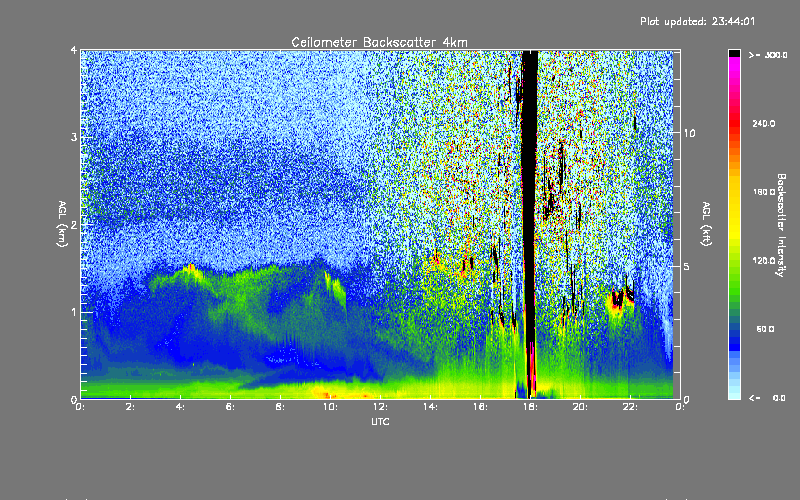Click the "180.0" colorbar value label
Viewport: 800px width, 500px height.
point(764,192)
